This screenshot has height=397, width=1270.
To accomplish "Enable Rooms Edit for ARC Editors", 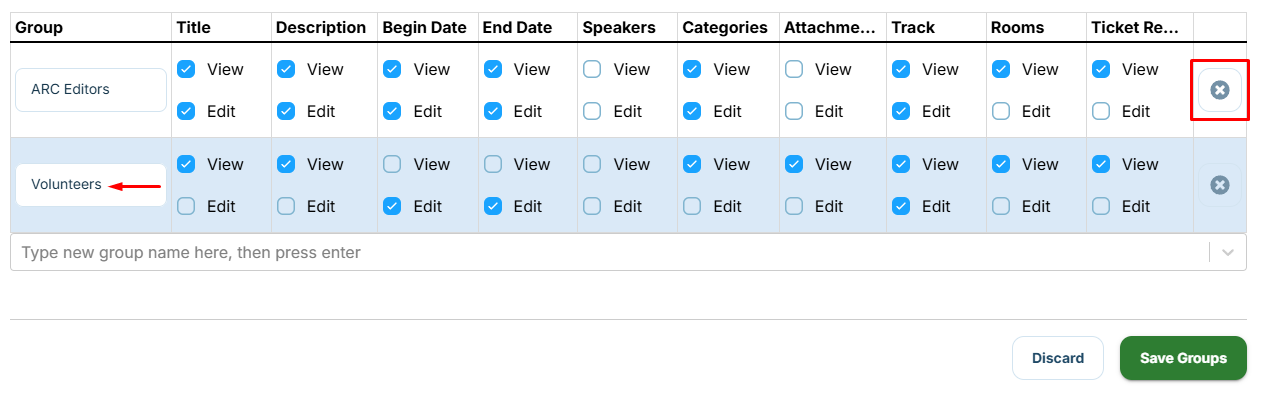I will click(1001, 111).
